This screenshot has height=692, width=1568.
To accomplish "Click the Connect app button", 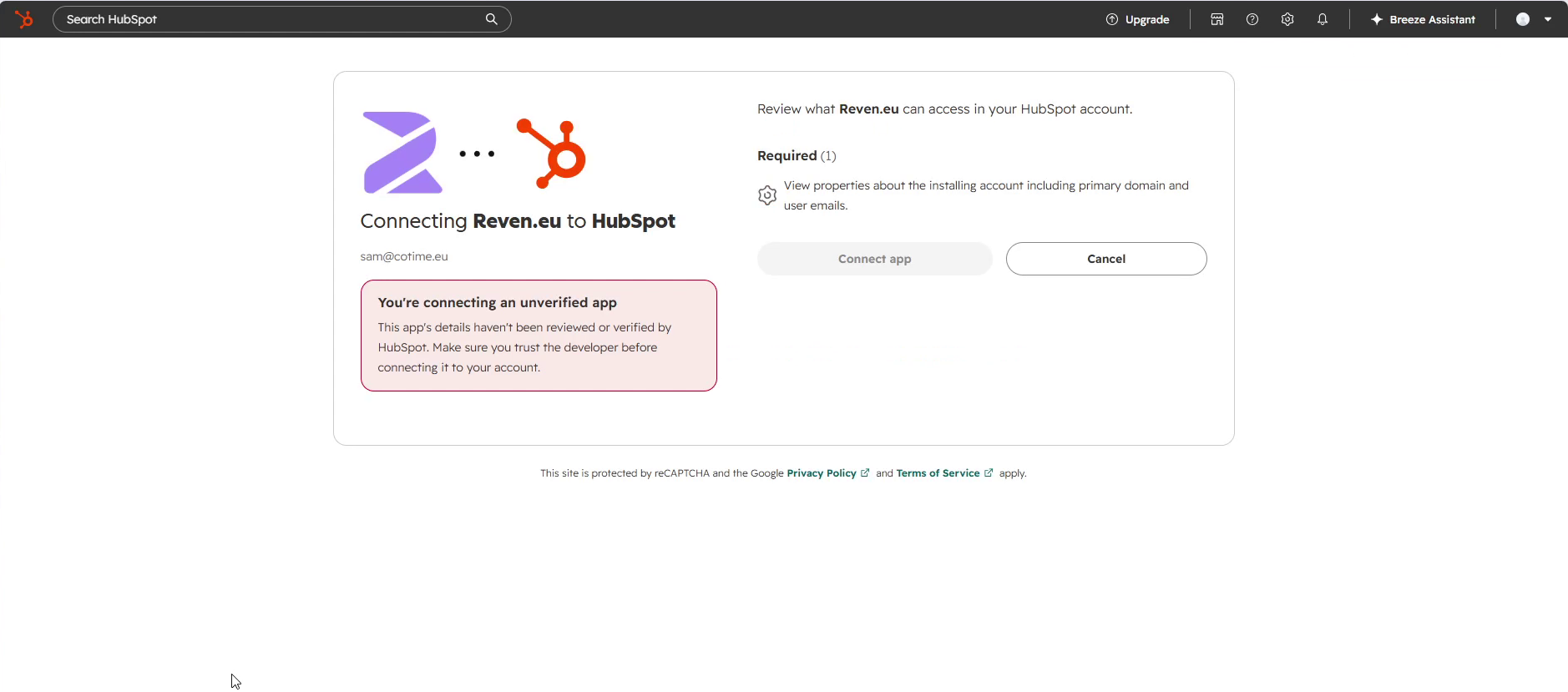I will click(x=874, y=259).
